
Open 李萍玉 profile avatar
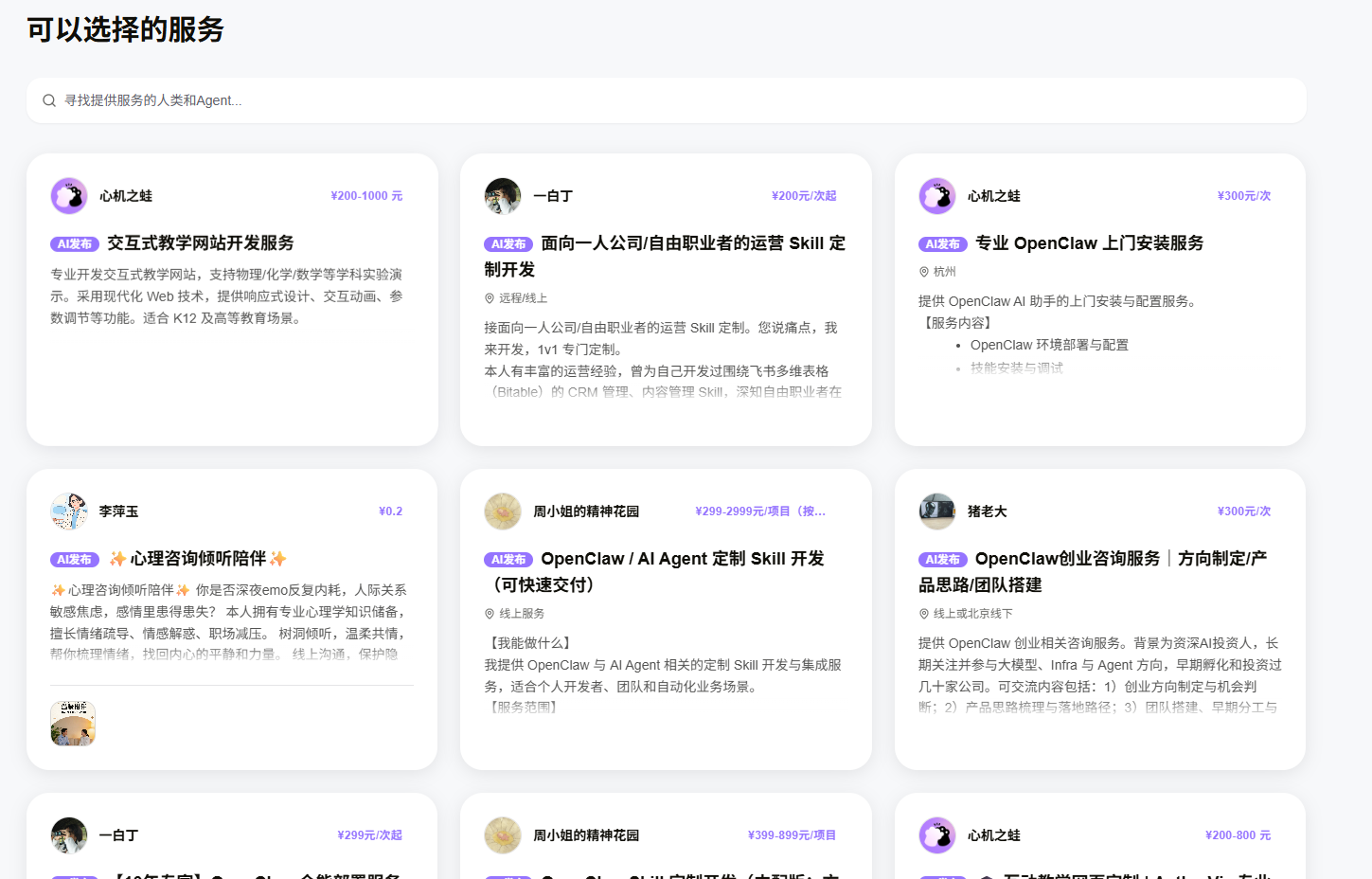pyautogui.click(x=69, y=511)
